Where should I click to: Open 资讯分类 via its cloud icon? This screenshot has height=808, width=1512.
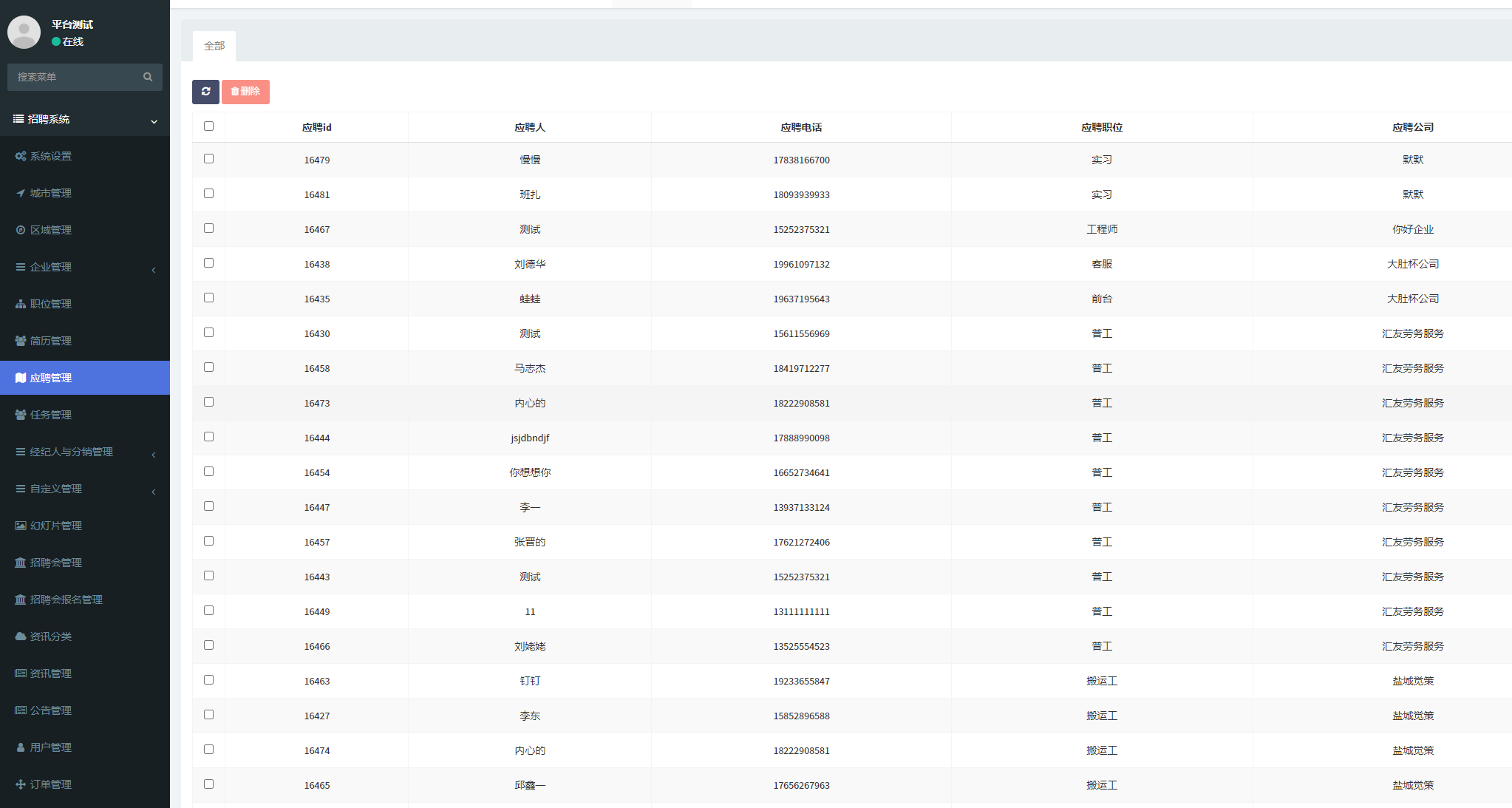[x=21, y=636]
